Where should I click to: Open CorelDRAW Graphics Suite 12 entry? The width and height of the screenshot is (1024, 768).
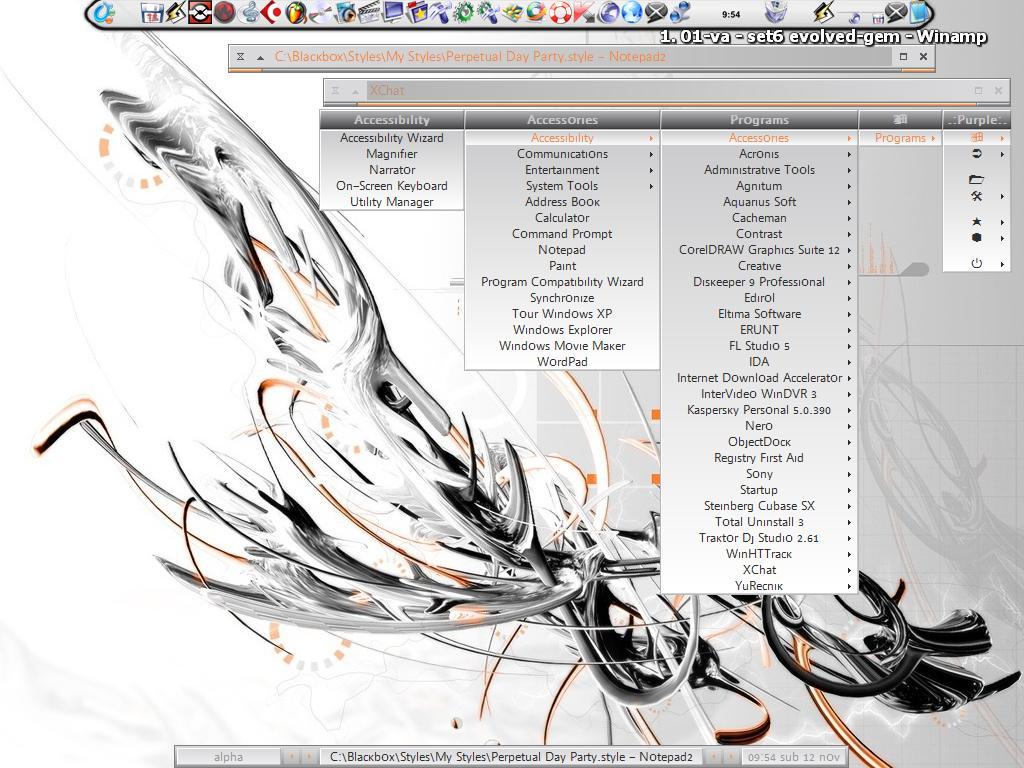(759, 250)
